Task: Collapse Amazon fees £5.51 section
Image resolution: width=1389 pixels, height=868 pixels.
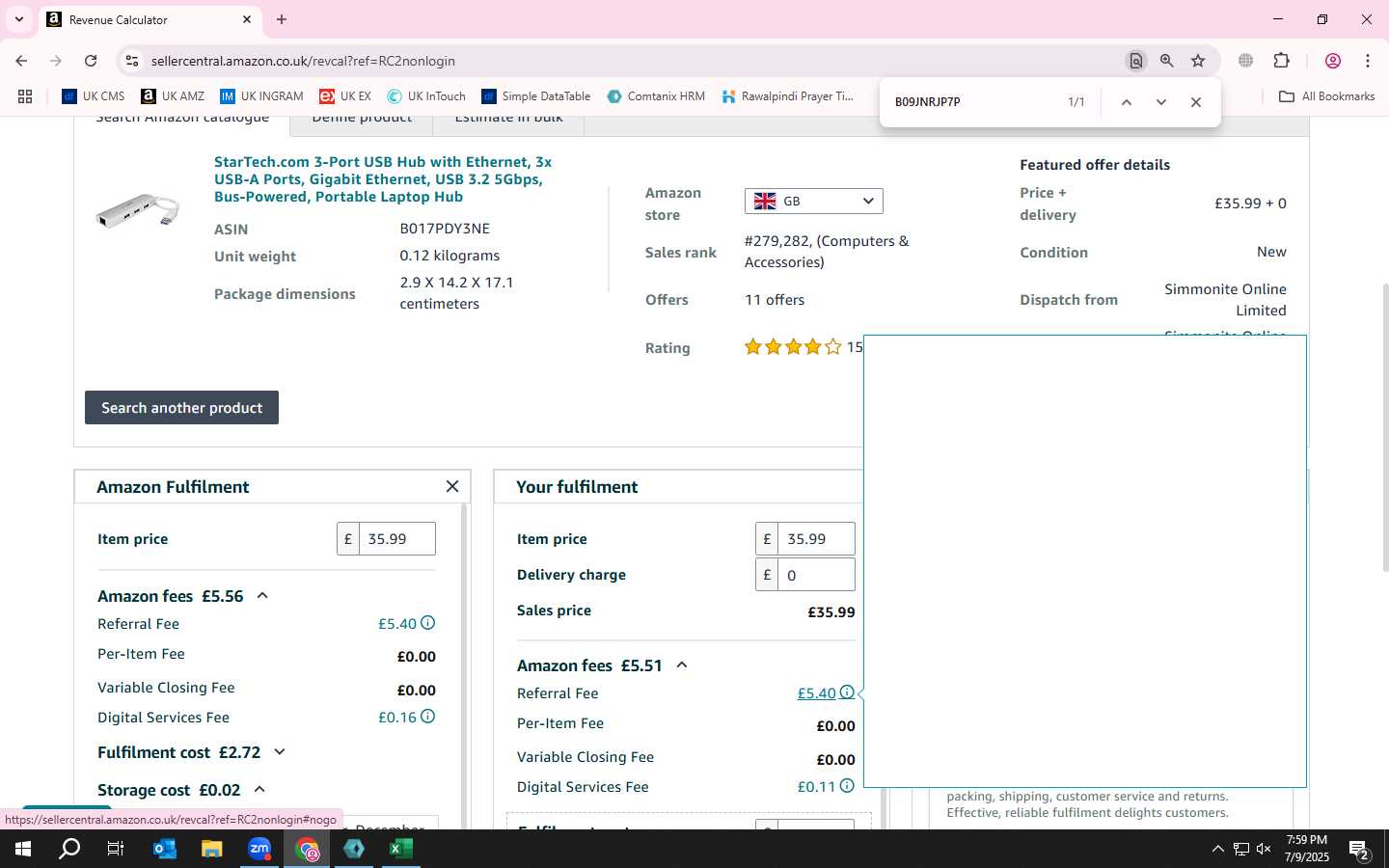Action: (x=682, y=665)
